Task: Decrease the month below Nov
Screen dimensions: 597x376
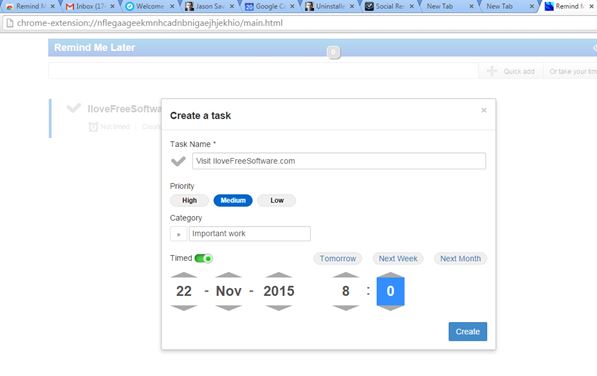Action: click(x=228, y=307)
